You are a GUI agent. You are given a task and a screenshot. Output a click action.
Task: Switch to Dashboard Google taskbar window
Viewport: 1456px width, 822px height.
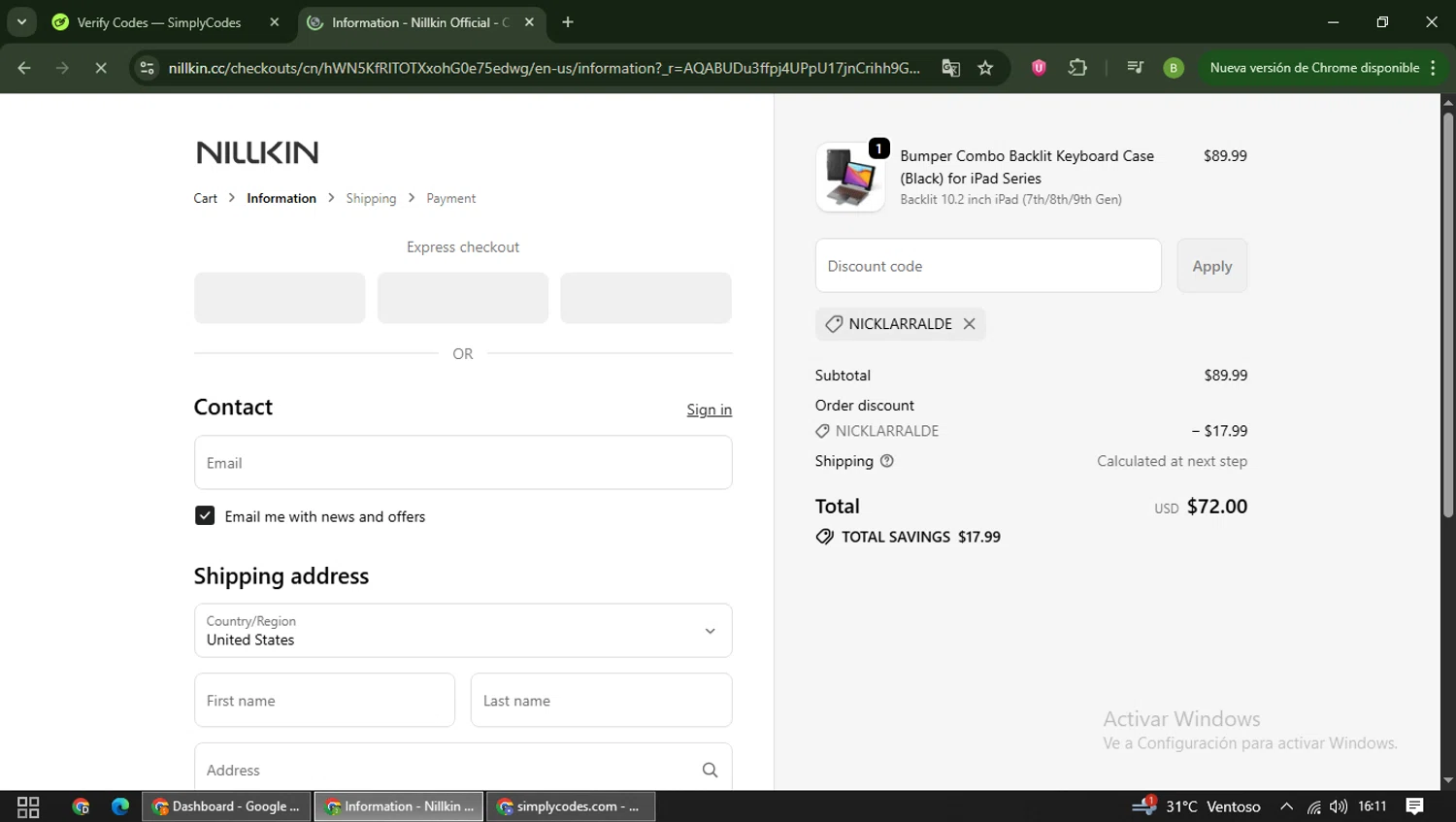point(227,806)
